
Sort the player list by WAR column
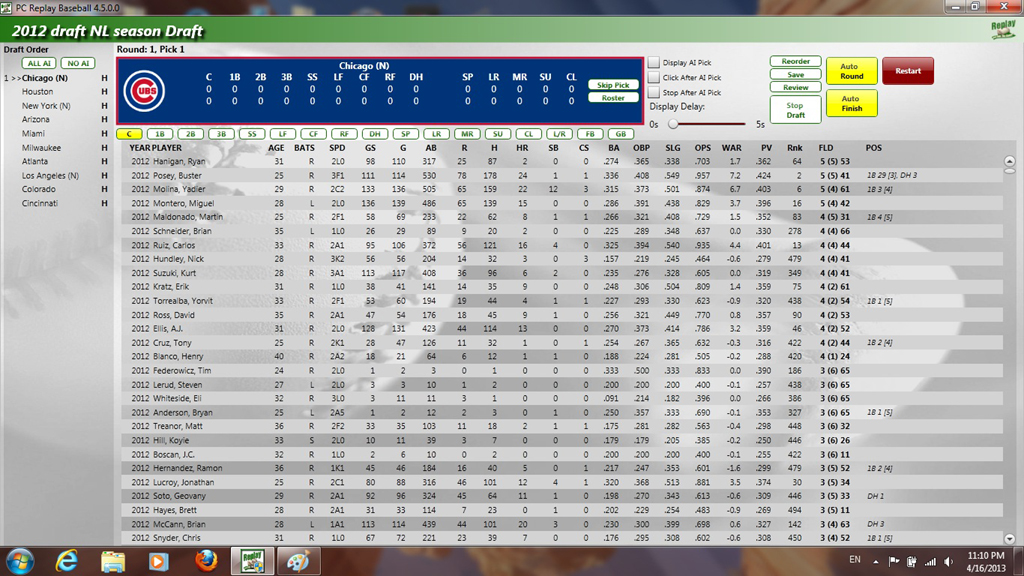point(731,148)
